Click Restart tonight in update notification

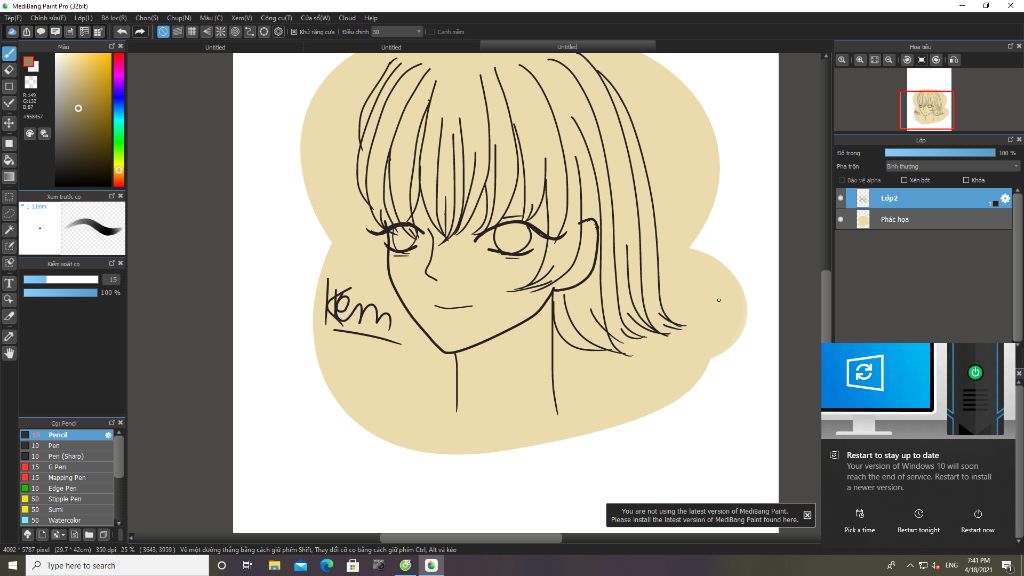(918, 521)
